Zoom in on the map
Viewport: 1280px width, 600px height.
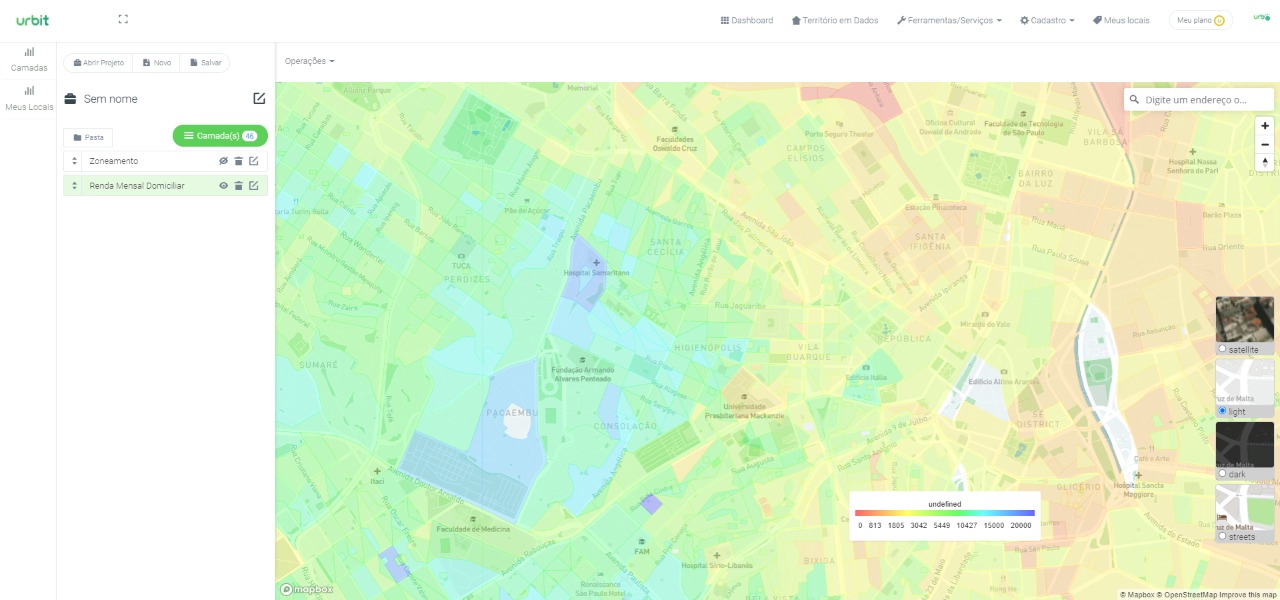point(1265,126)
